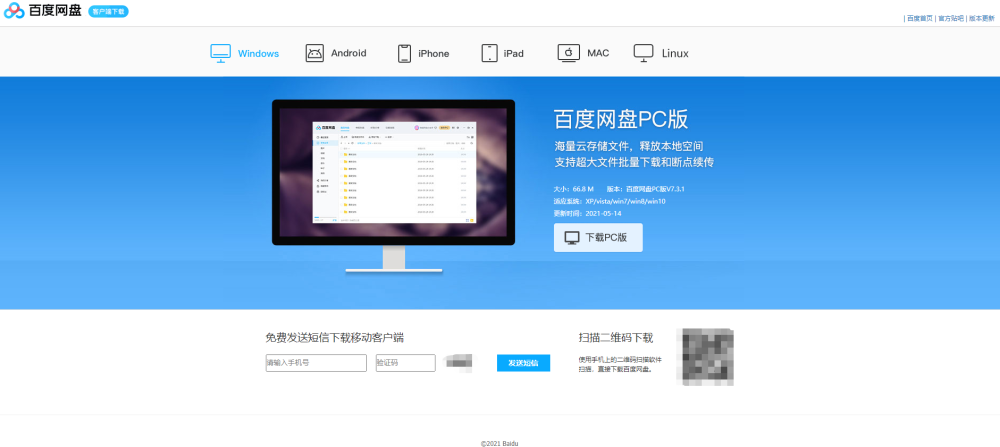Click the 下载PC版 download button

click(598, 237)
